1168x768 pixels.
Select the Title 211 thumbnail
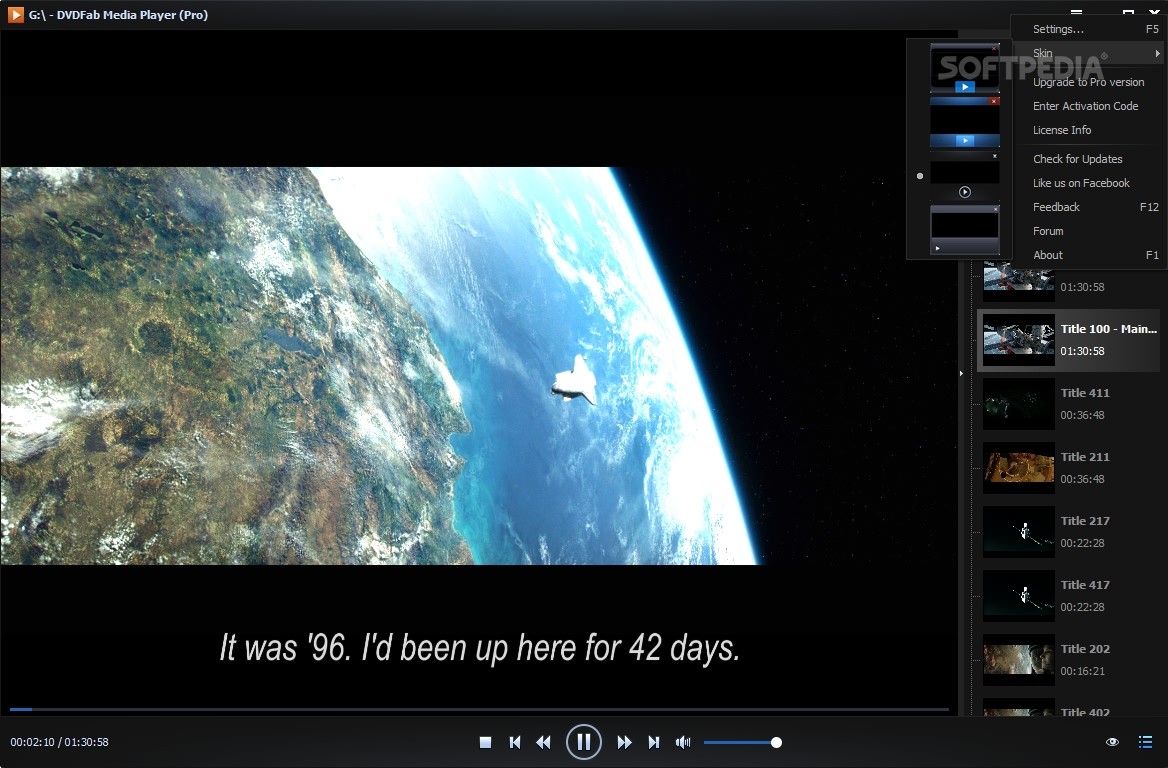1018,468
